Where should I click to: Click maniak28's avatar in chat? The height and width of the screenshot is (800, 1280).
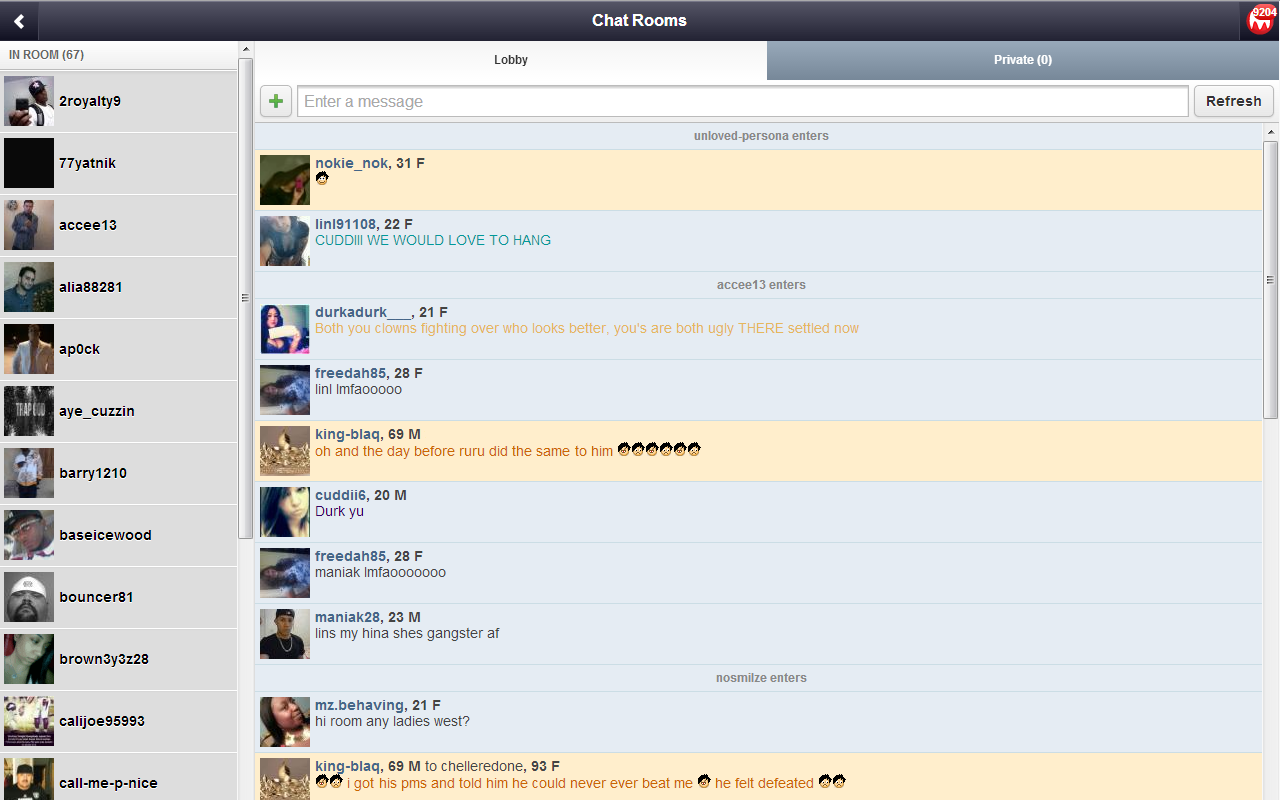pos(285,634)
